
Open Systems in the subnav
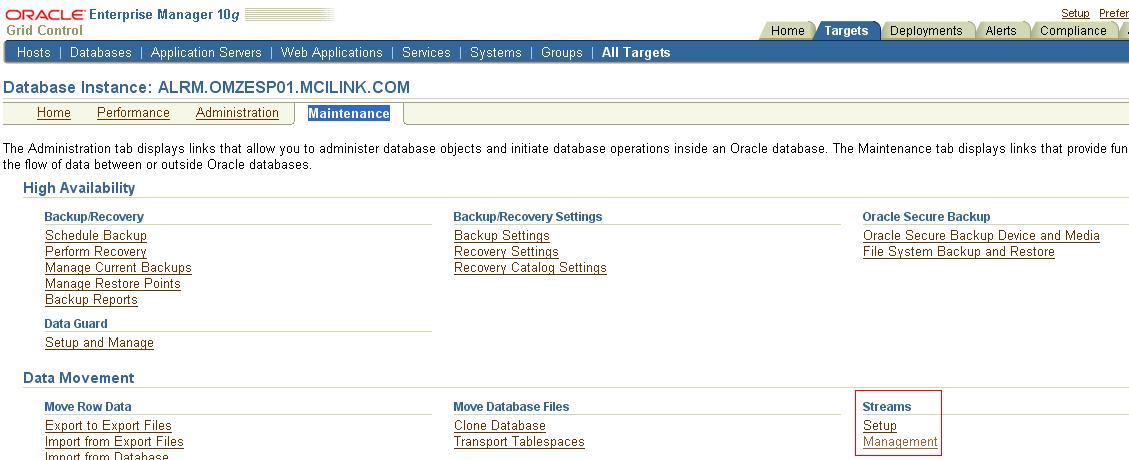496,53
